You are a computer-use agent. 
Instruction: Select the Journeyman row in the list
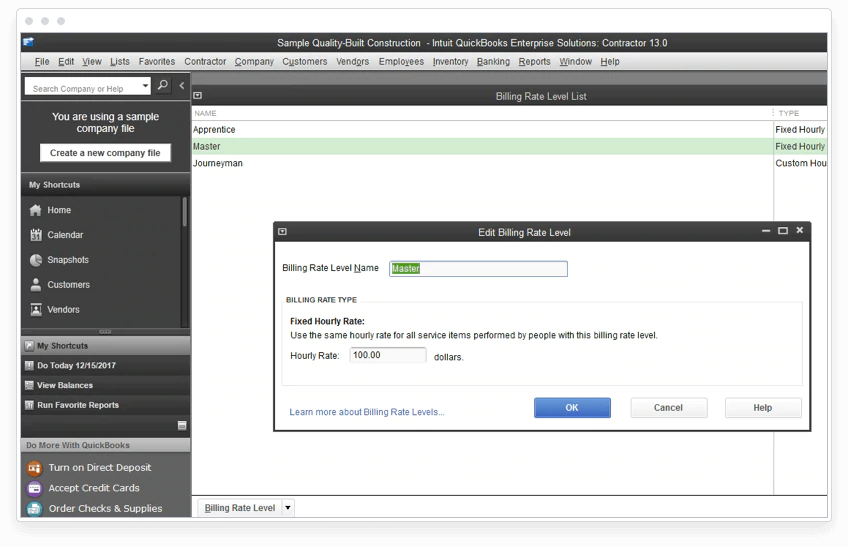509,163
